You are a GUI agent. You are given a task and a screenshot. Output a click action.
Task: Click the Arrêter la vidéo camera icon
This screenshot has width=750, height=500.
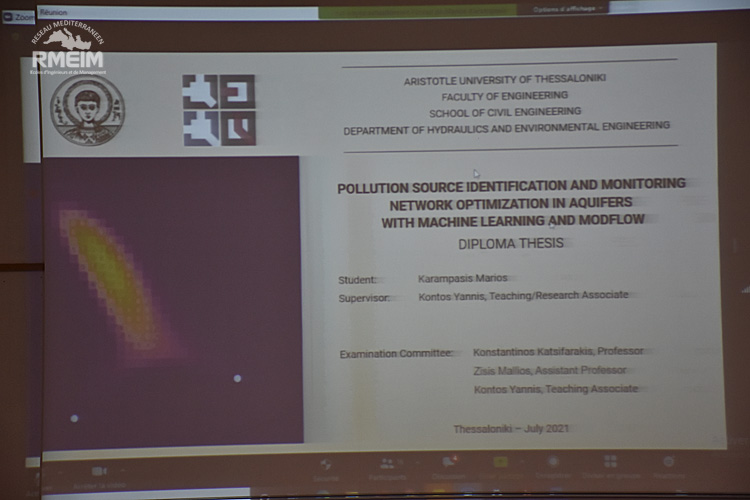pyautogui.click(x=99, y=470)
